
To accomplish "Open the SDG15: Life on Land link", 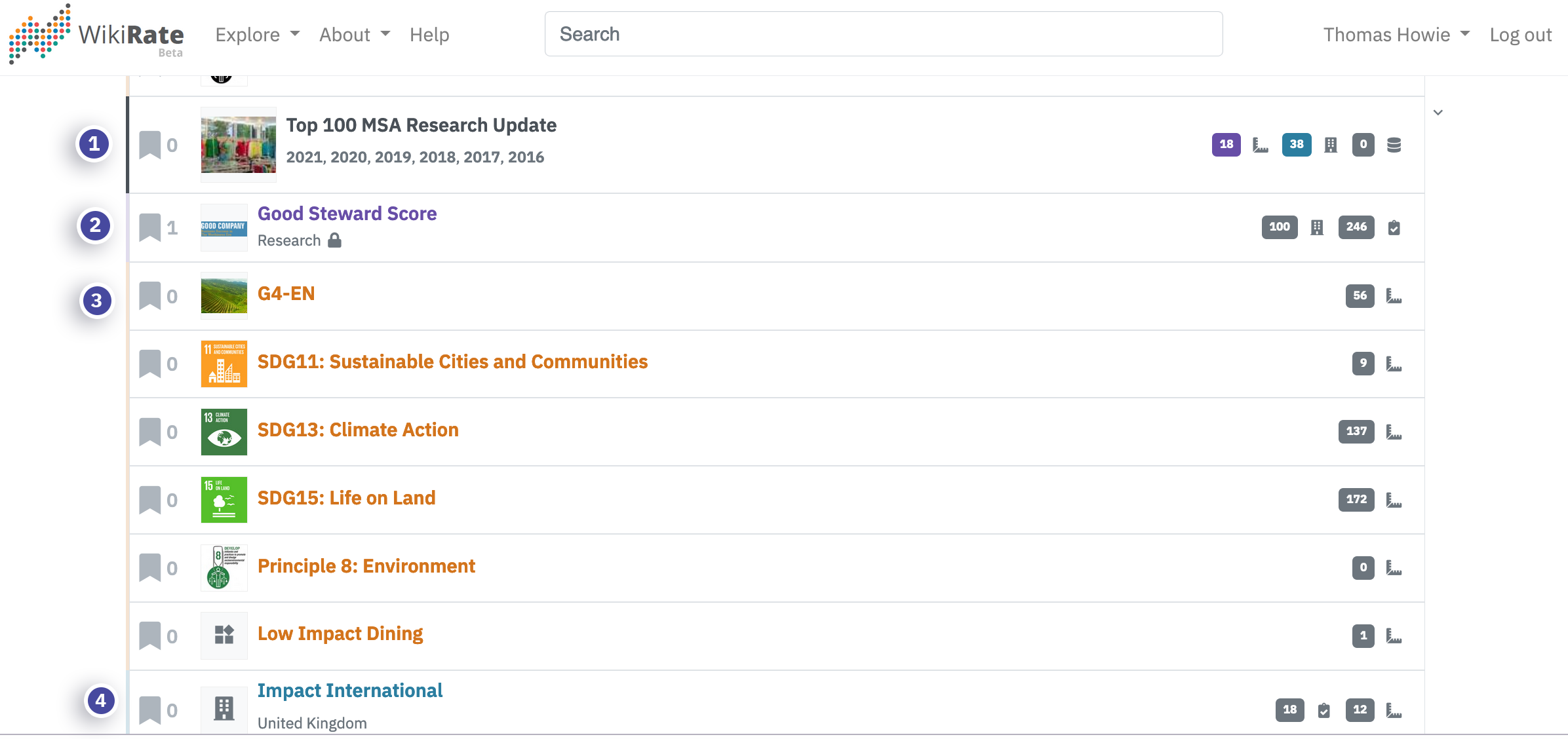I will 346,498.
